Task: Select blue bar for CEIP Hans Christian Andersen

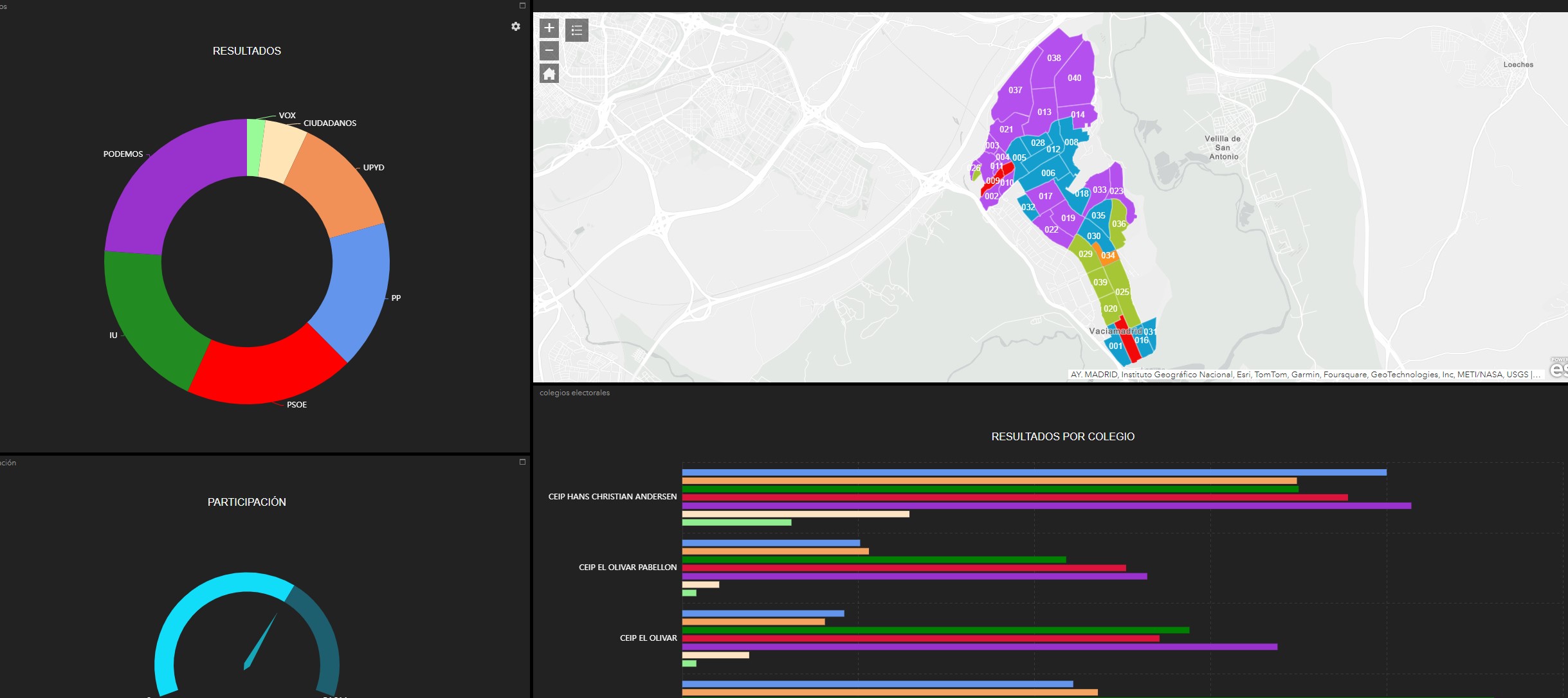Action: [x=1034, y=472]
